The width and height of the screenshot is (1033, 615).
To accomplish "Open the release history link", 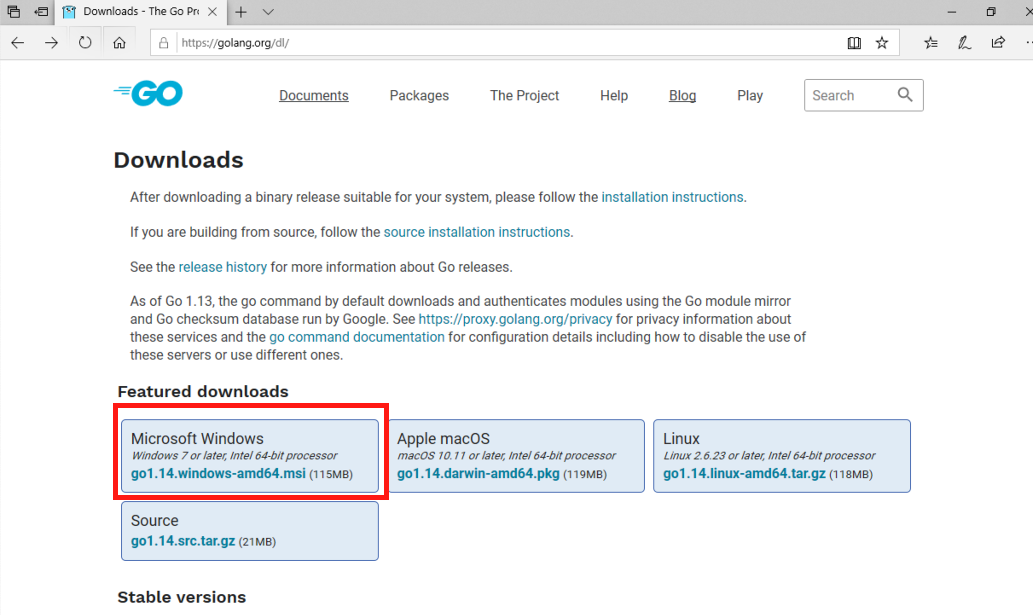I will 223,267.
